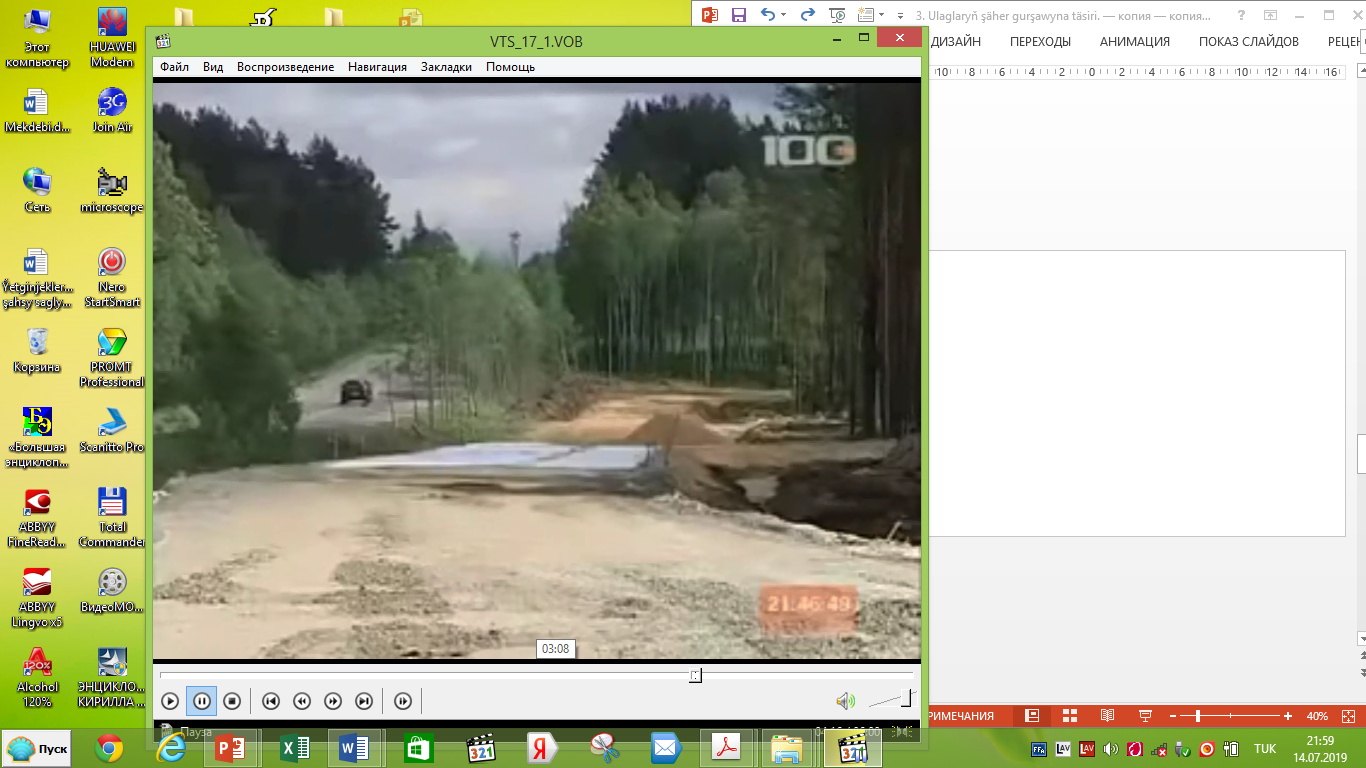Open the Навигация menu
1366x768 pixels.
(x=377, y=67)
